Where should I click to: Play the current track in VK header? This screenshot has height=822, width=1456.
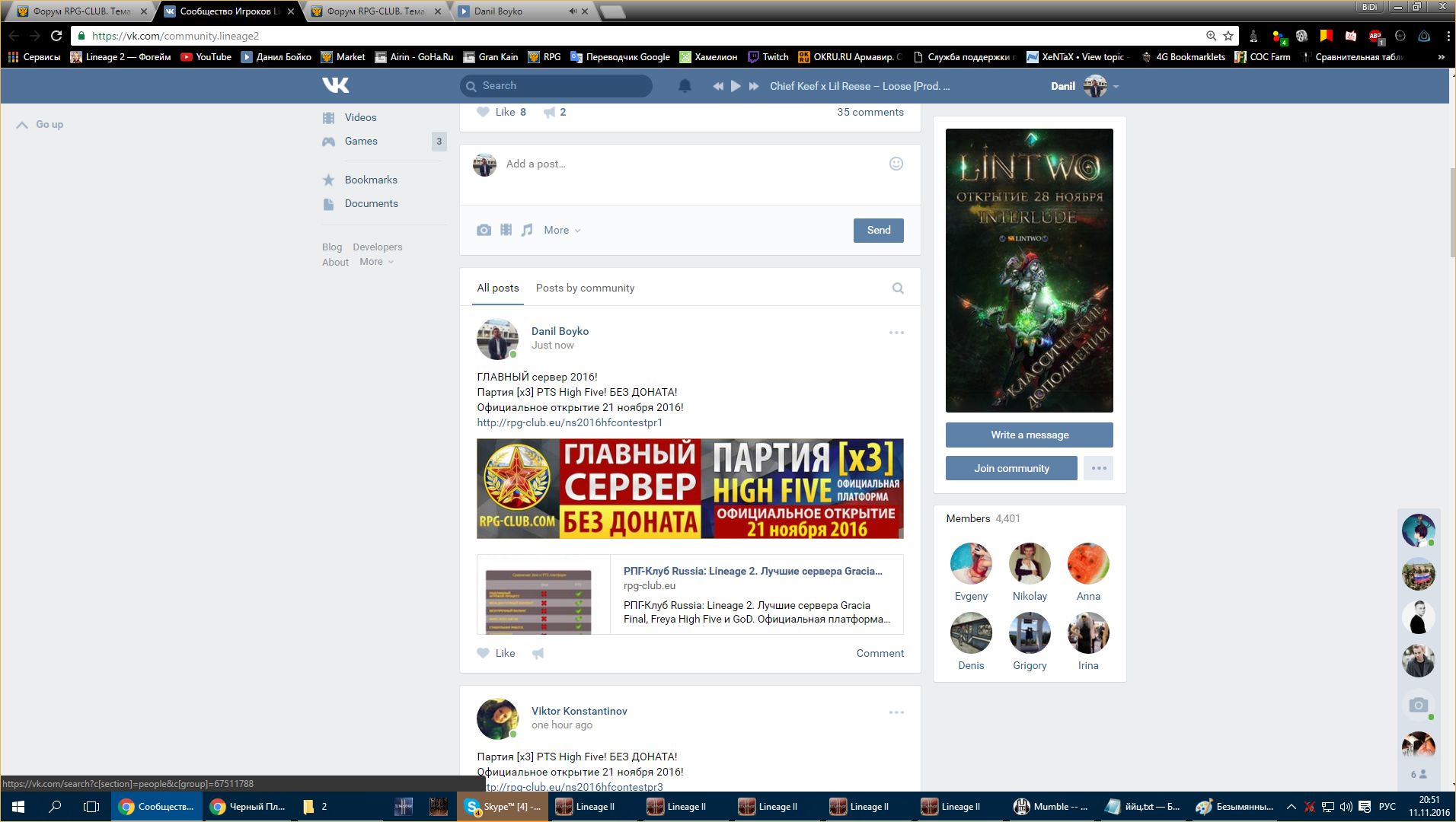click(x=736, y=86)
